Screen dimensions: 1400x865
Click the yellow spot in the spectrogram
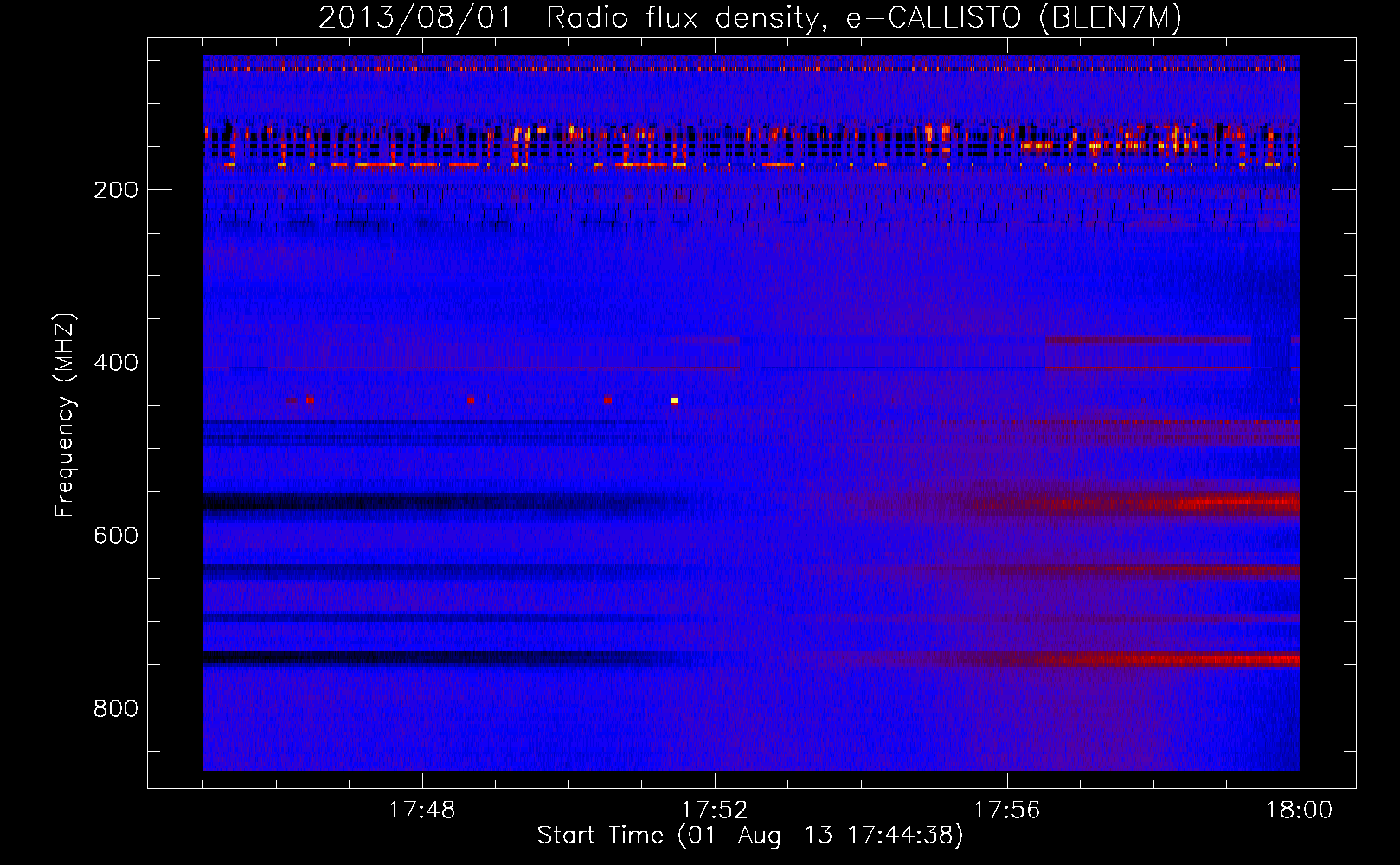[674, 400]
